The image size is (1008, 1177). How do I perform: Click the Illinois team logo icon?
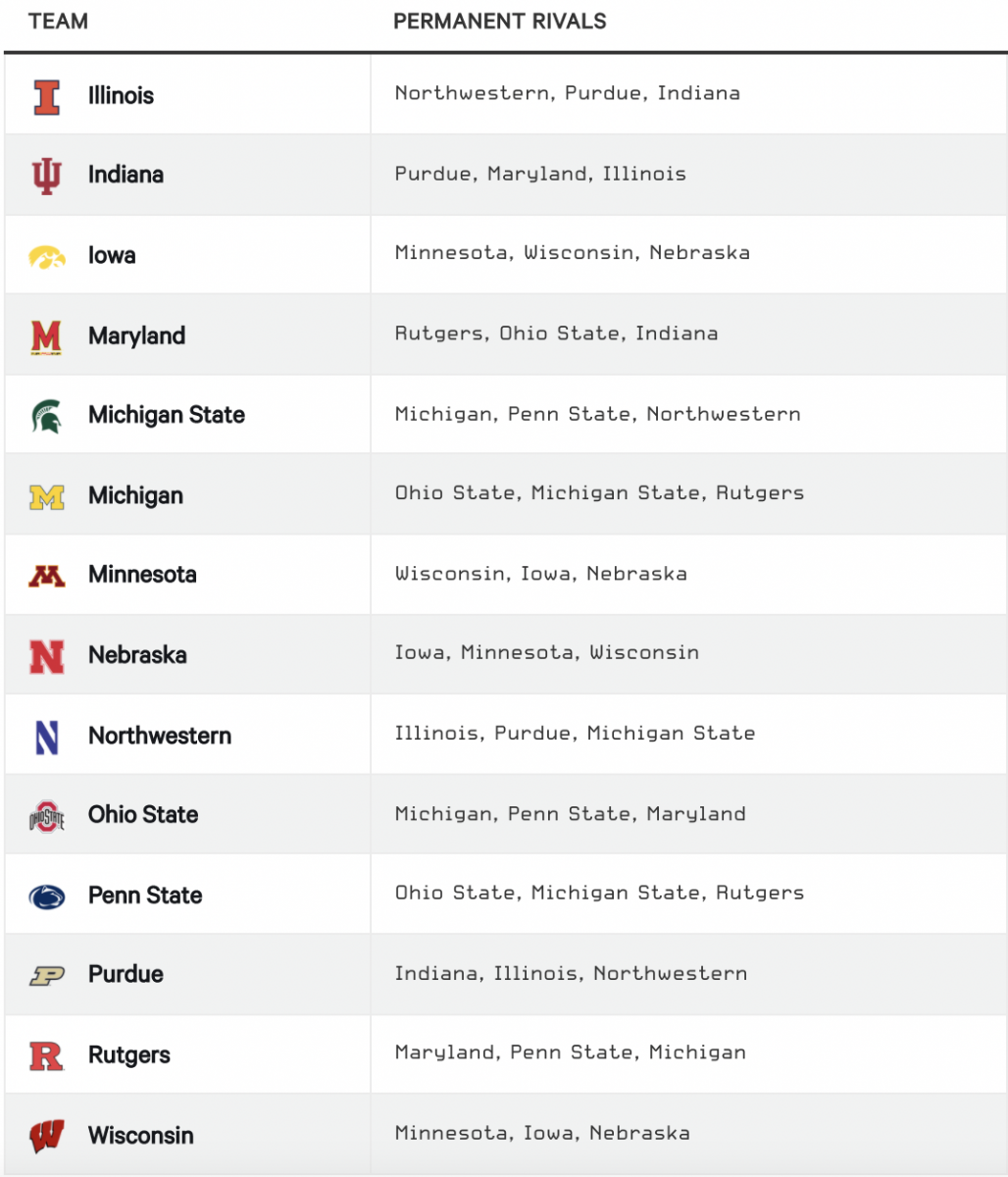pos(46,96)
